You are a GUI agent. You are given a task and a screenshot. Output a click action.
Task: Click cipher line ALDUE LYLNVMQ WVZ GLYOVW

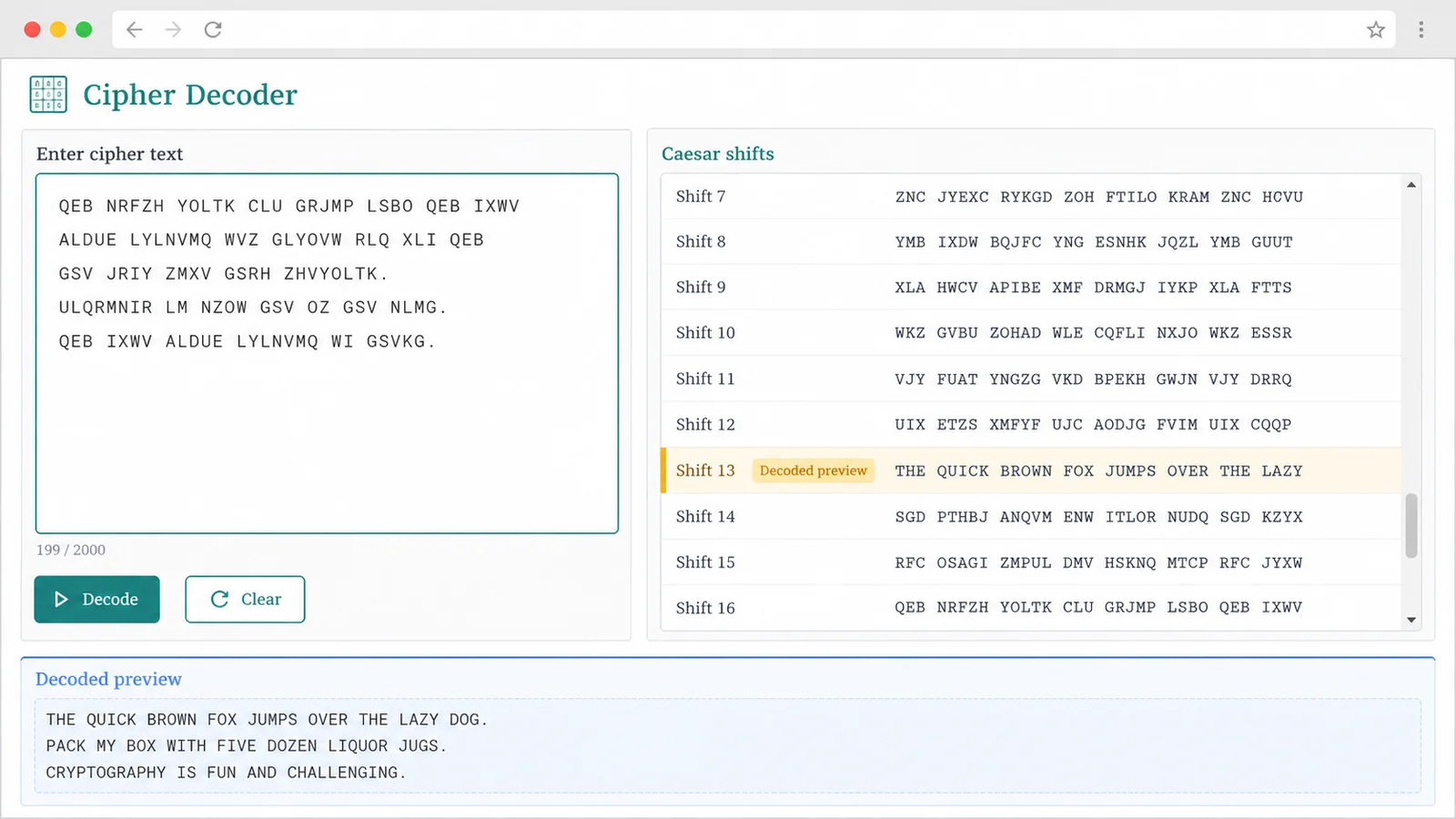(271, 240)
